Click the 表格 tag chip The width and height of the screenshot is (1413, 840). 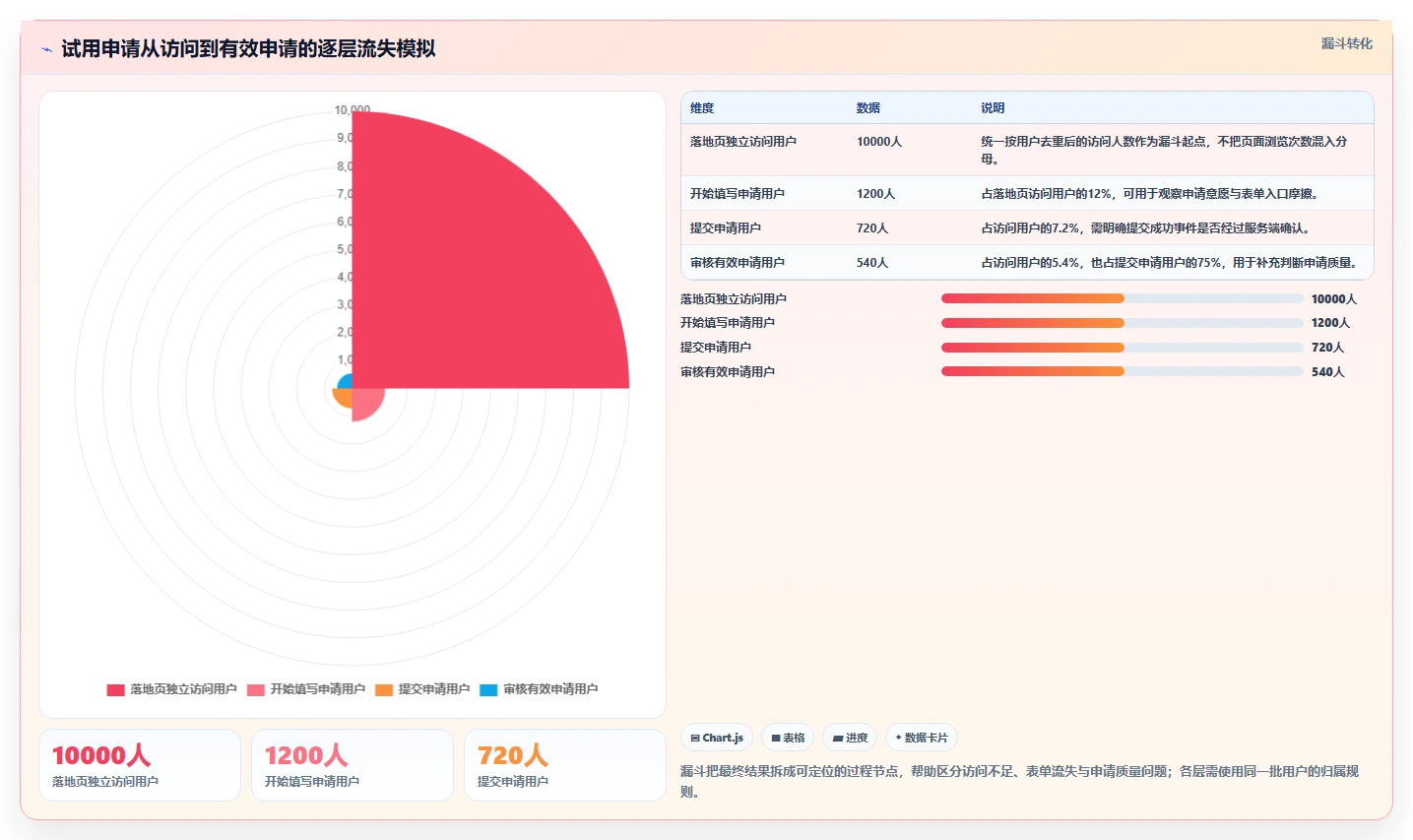[x=788, y=738]
